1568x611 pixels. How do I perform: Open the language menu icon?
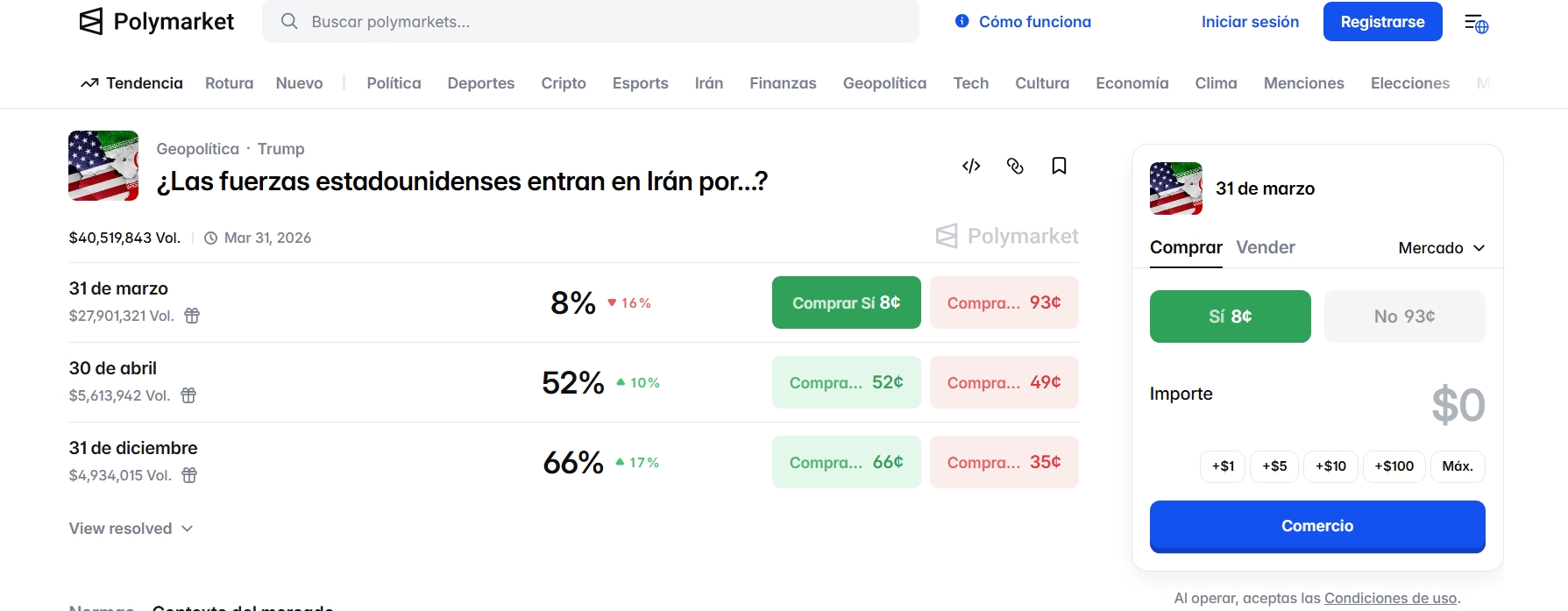[x=1476, y=23]
